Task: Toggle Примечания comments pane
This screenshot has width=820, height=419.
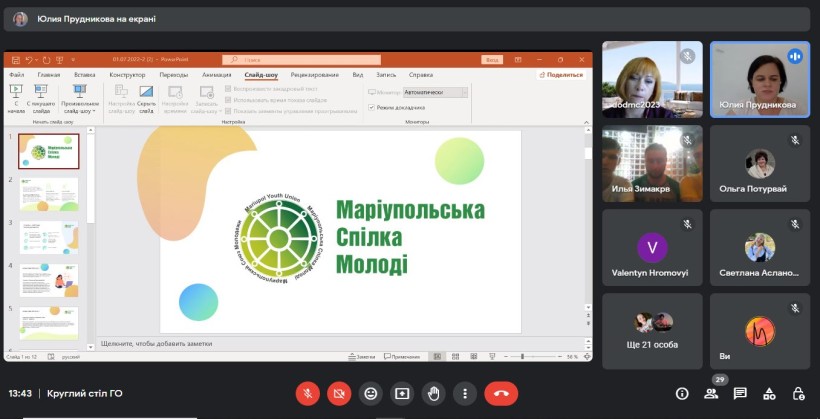Action: (x=402, y=357)
